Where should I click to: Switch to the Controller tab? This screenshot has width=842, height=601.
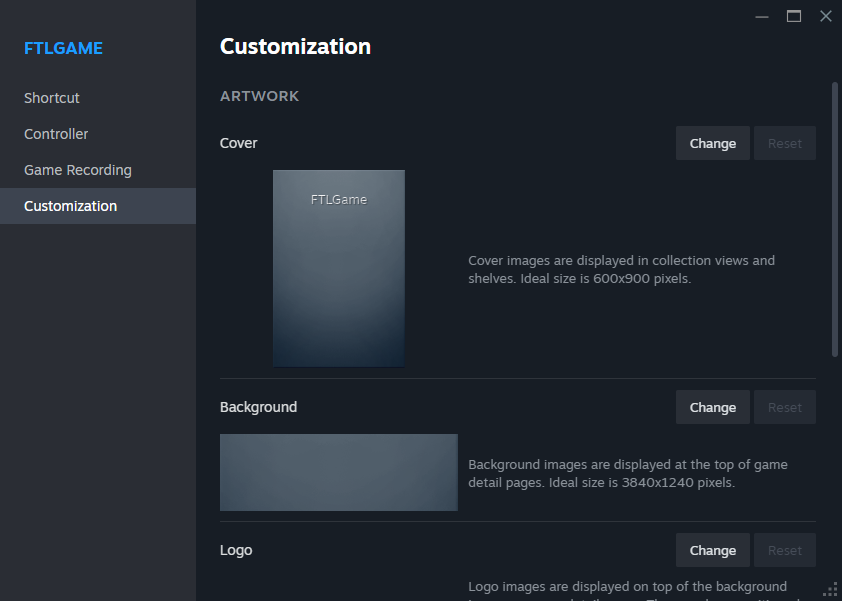[56, 134]
